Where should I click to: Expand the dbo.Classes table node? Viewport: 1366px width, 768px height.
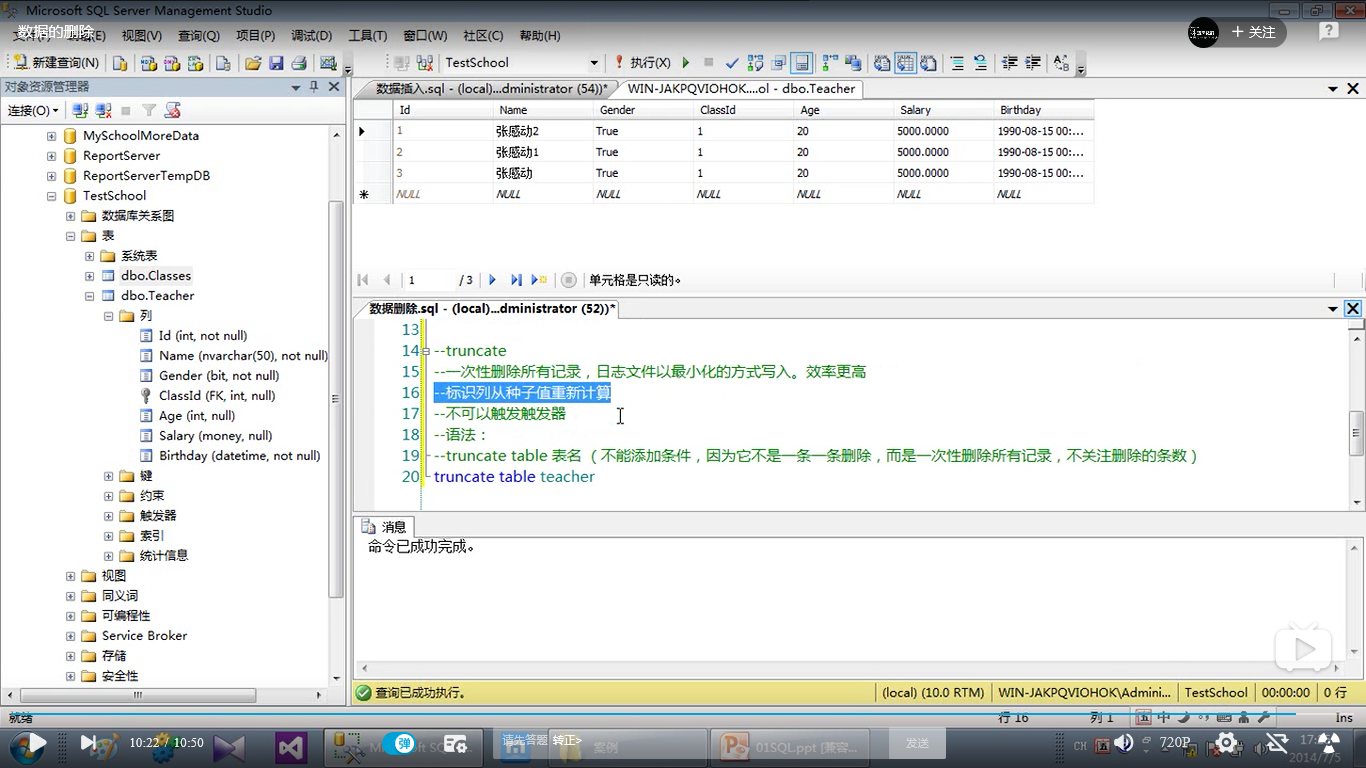tap(89, 276)
